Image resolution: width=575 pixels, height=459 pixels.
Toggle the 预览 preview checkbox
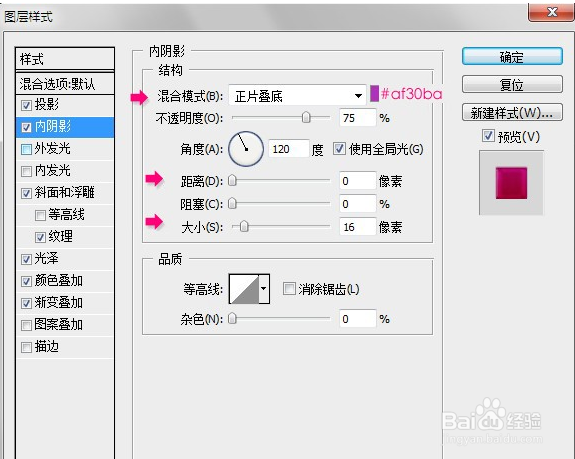point(488,136)
